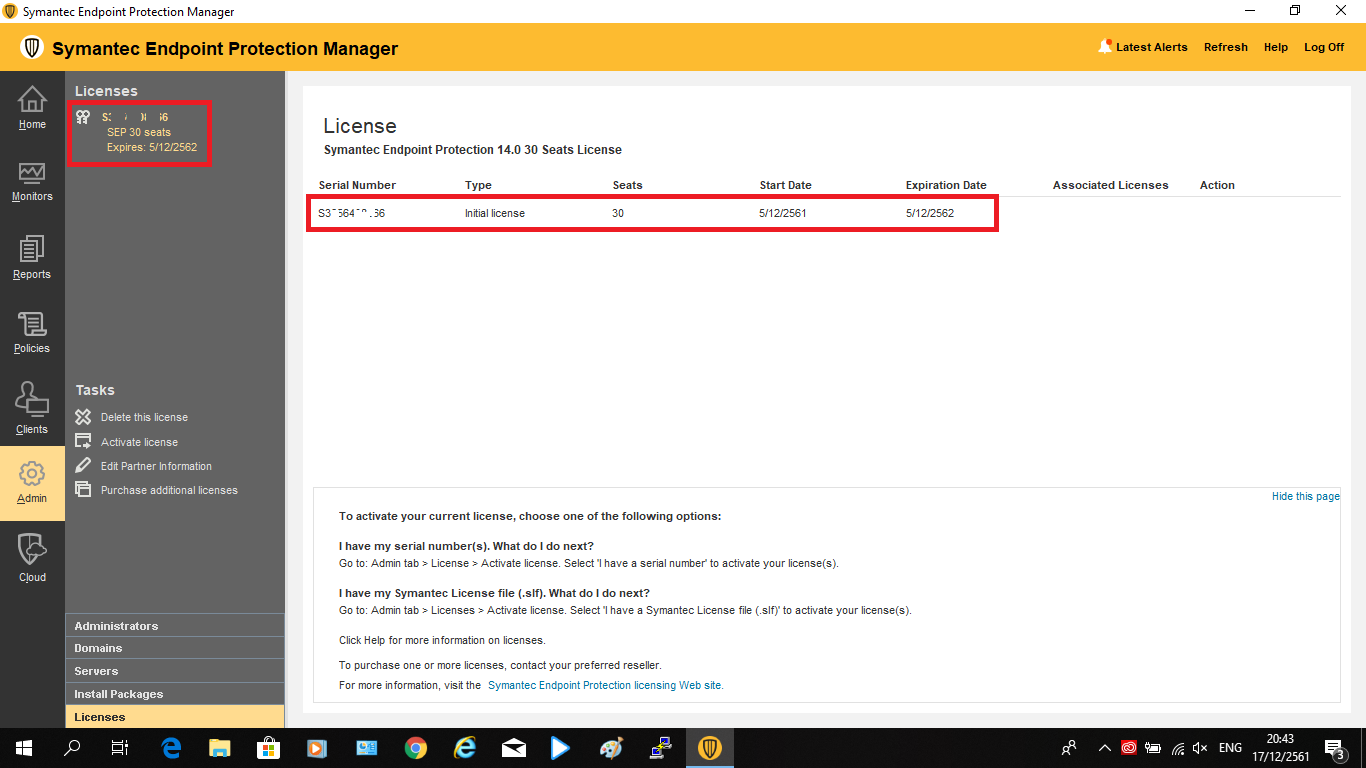Click the Hide this page link
1366x768 pixels.
pos(1305,496)
